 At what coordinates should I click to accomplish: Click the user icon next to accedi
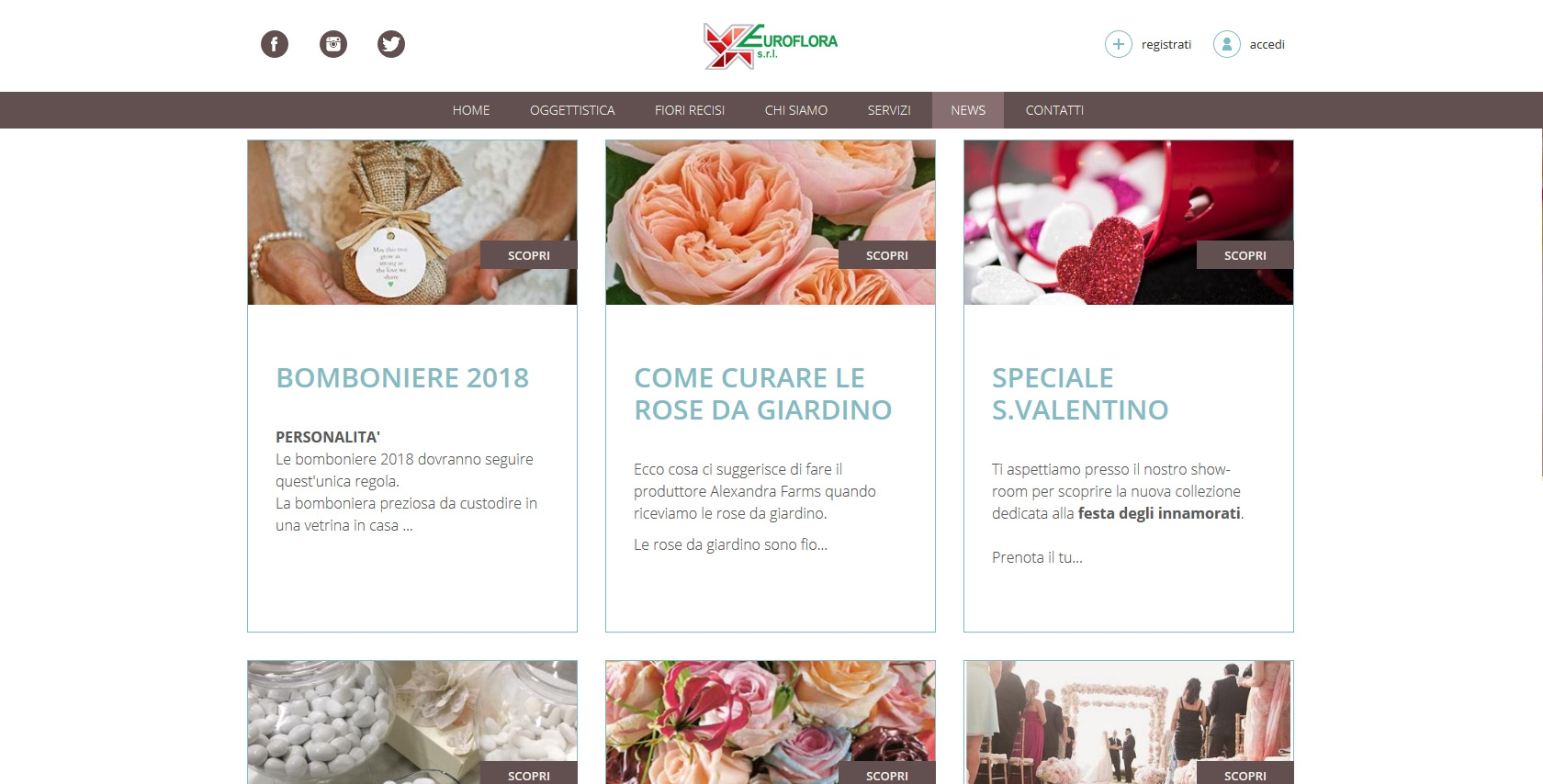(1227, 44)
